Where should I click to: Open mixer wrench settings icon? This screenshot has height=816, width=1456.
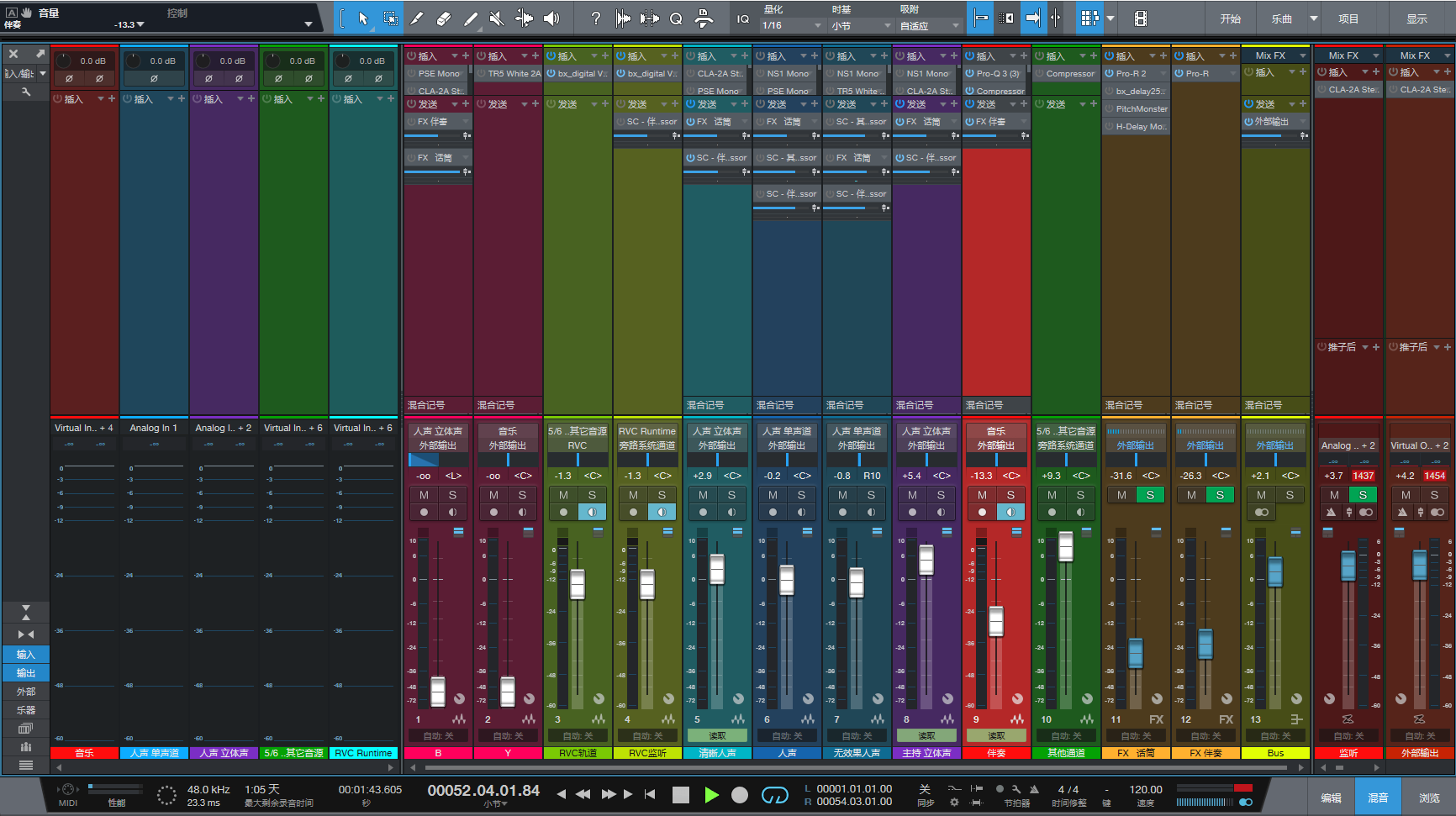click(x=26, y=92)
